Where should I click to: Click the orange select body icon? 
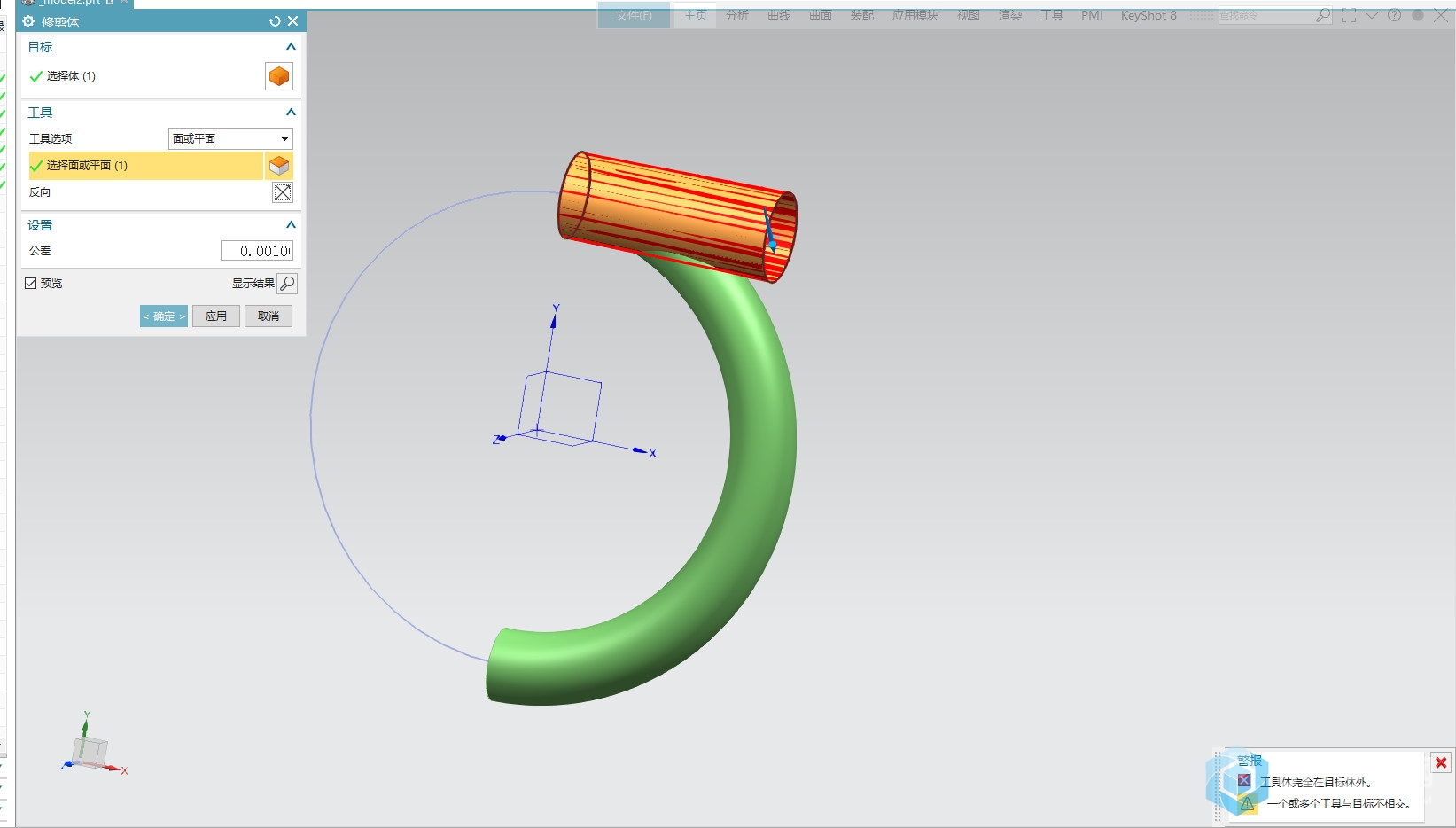[279, 76]
